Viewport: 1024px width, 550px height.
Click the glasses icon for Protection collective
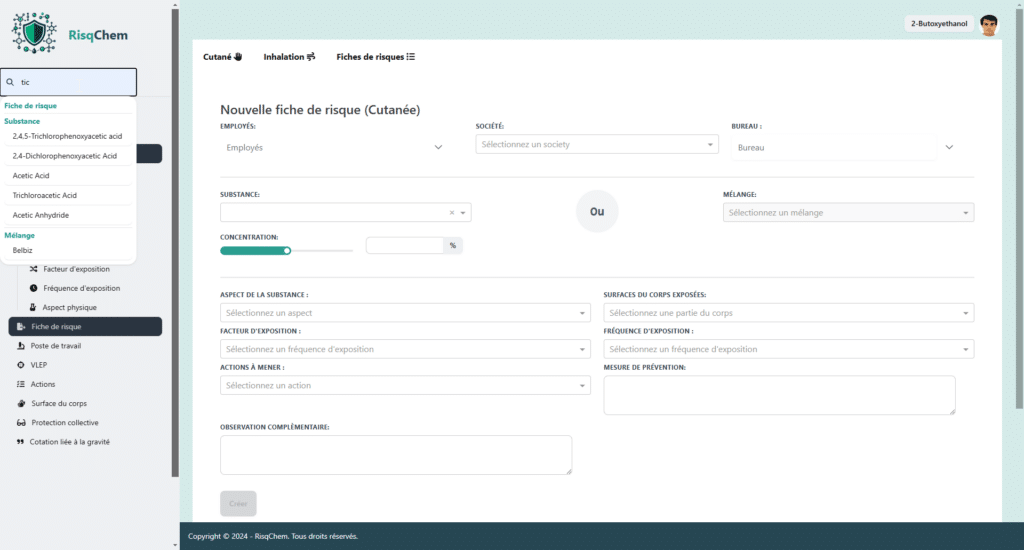20,423
